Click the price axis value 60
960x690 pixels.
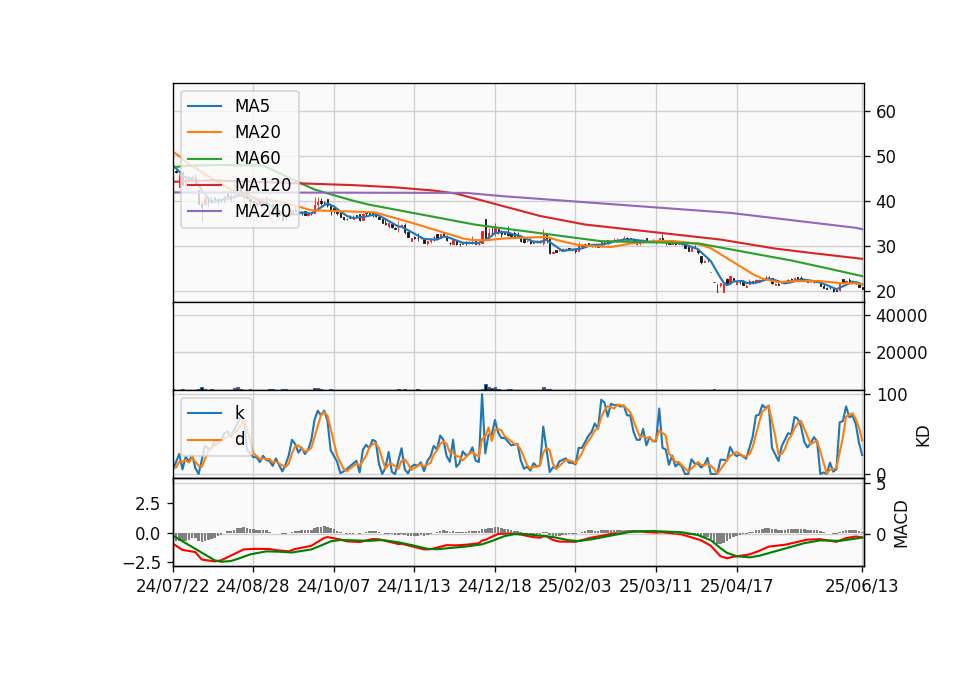885,112
